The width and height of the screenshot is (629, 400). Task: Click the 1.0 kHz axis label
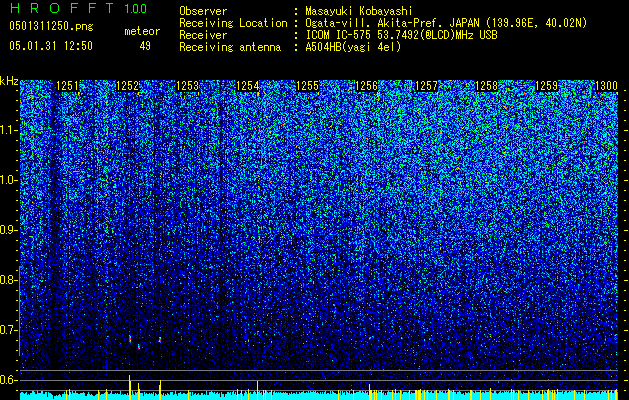9,180
